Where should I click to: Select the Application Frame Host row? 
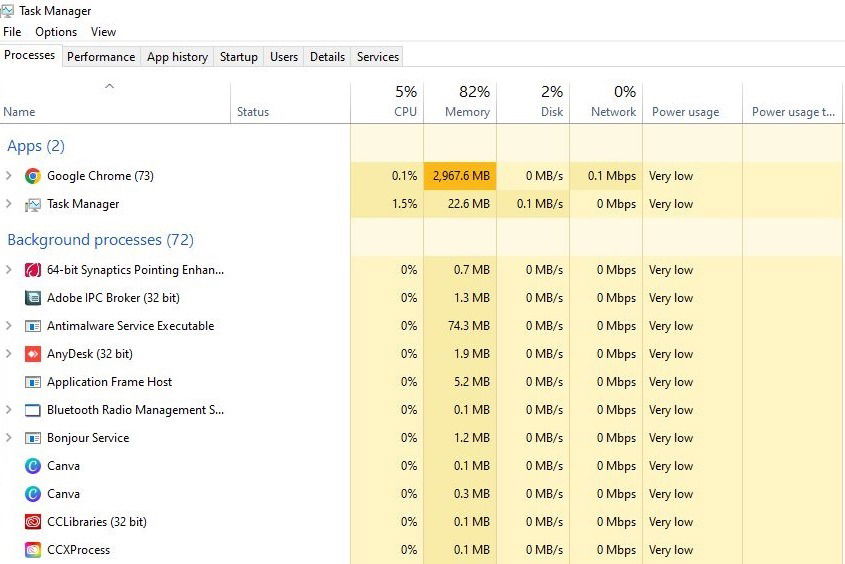pyautogui.click(x=422, y=382)
